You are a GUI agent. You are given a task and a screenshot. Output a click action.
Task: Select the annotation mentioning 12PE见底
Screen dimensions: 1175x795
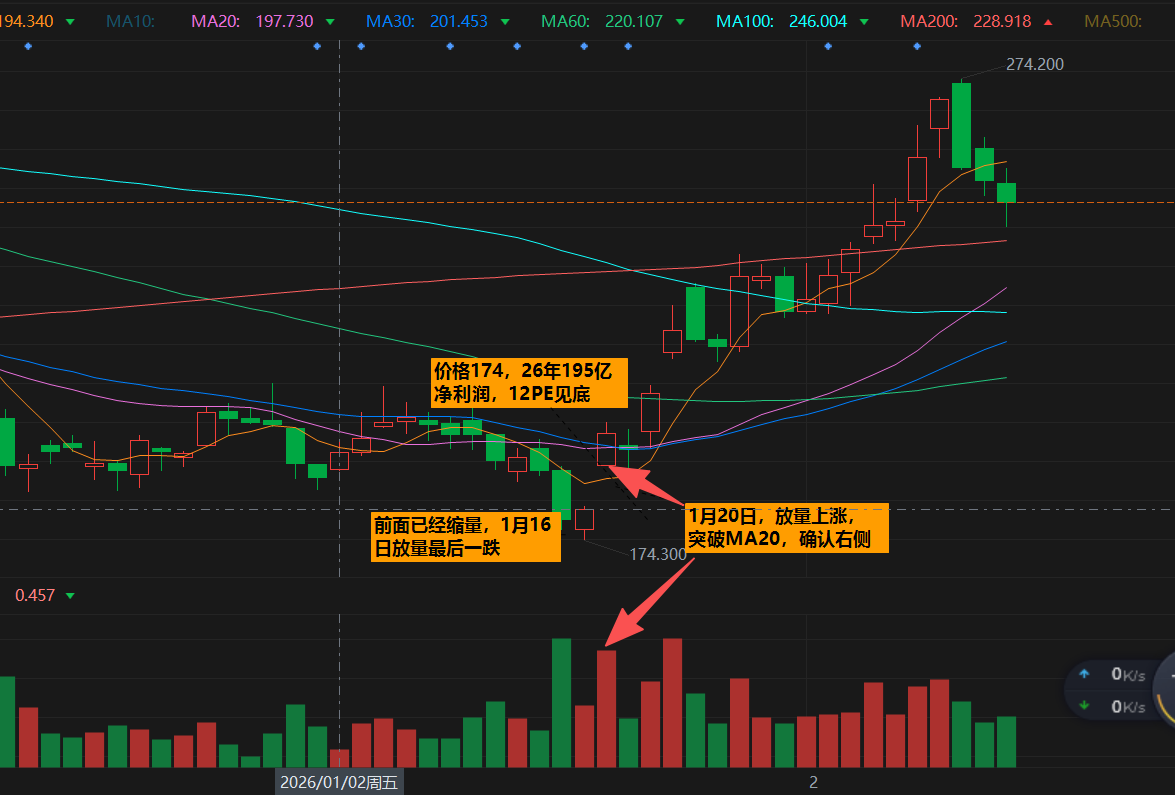[529, 383]
